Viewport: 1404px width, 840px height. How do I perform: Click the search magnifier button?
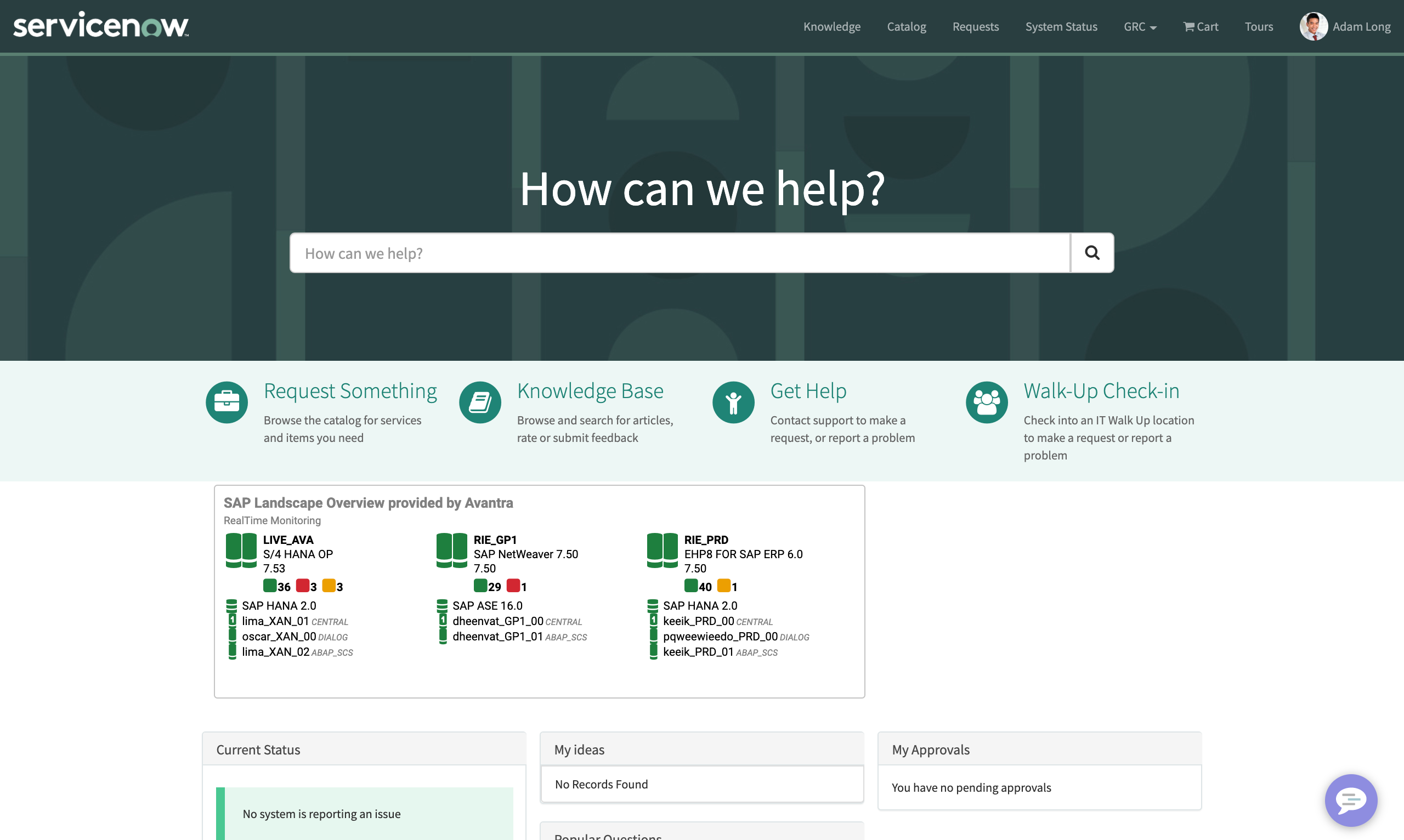[1091, 252]
